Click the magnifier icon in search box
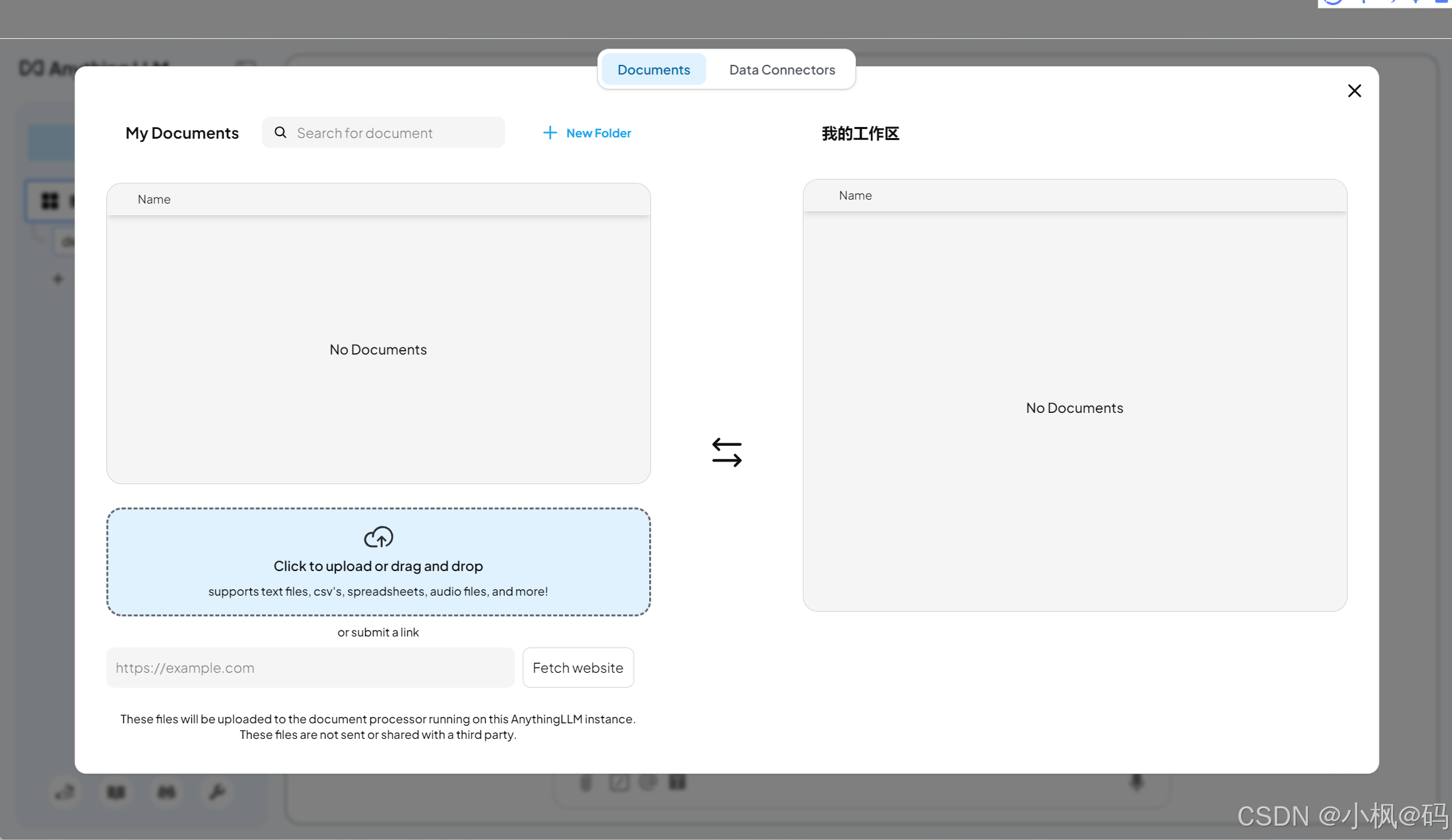The image size is (1452, 840). pyautogui.click(x=280, y=132)
